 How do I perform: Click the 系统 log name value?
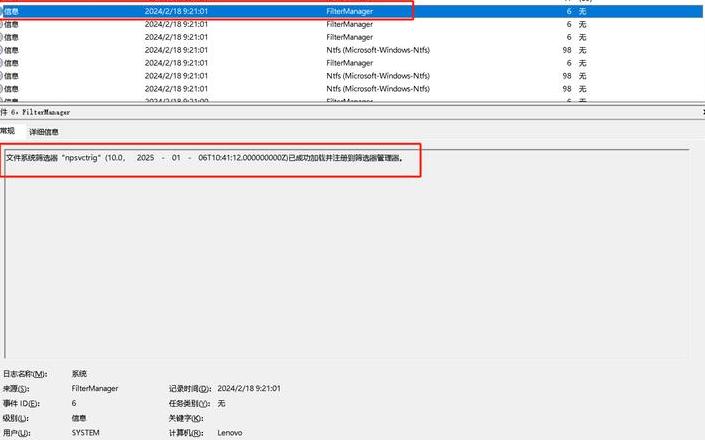pos(79,373)
